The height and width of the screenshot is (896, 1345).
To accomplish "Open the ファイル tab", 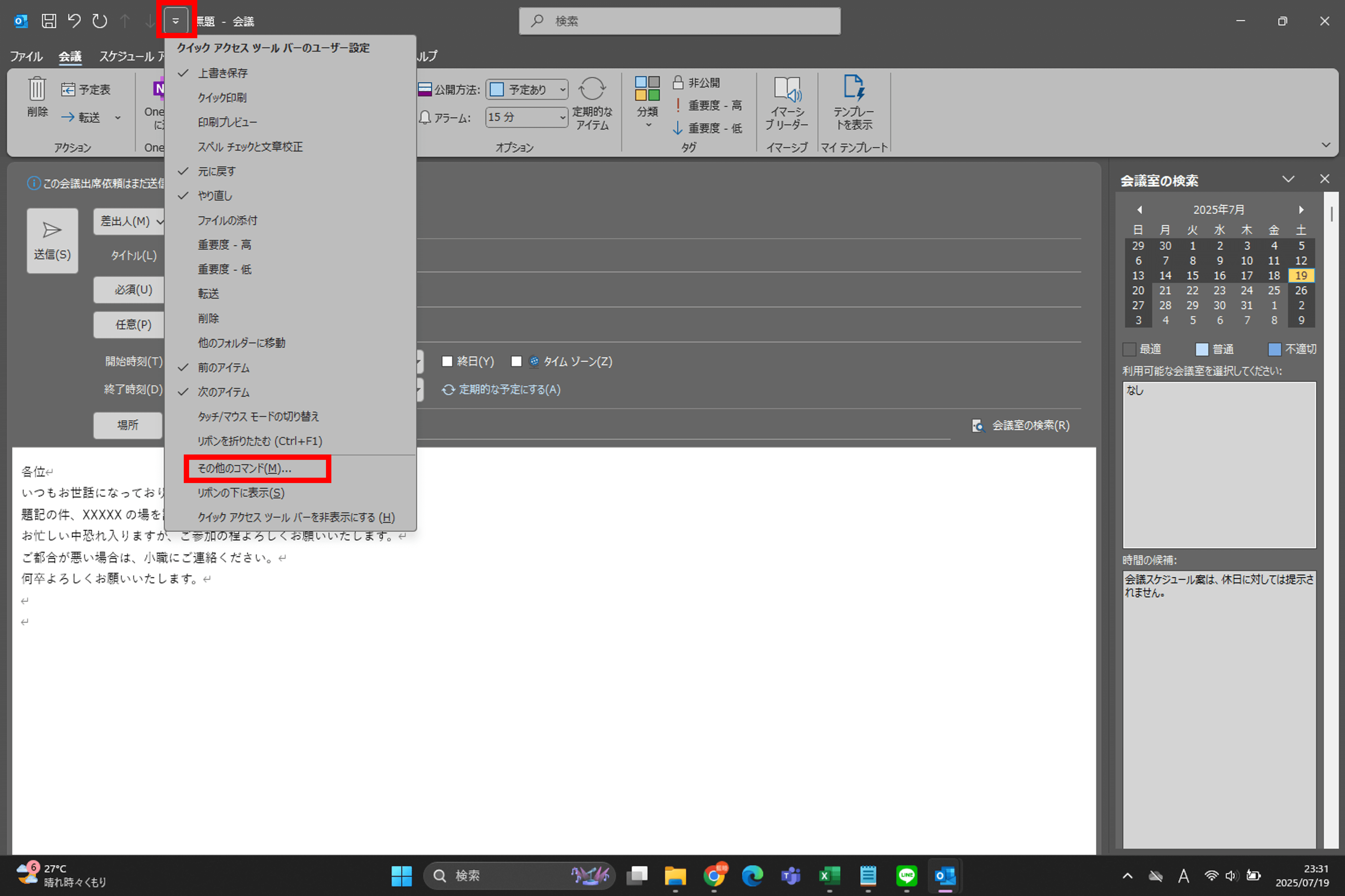I will [26, 56].
